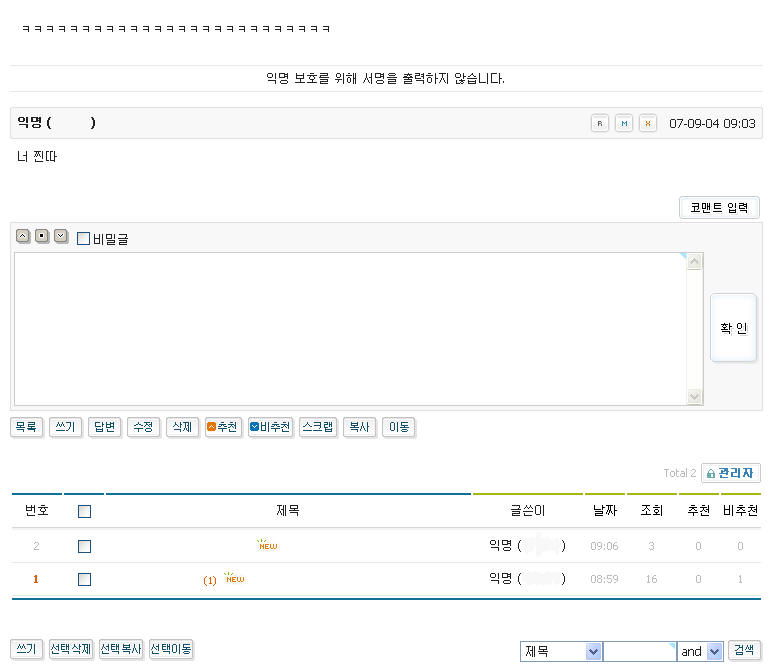The height and width of the screenshot is (671, 779).
Task: Click the Total 2 label
Action: click(x=680, y=473)
